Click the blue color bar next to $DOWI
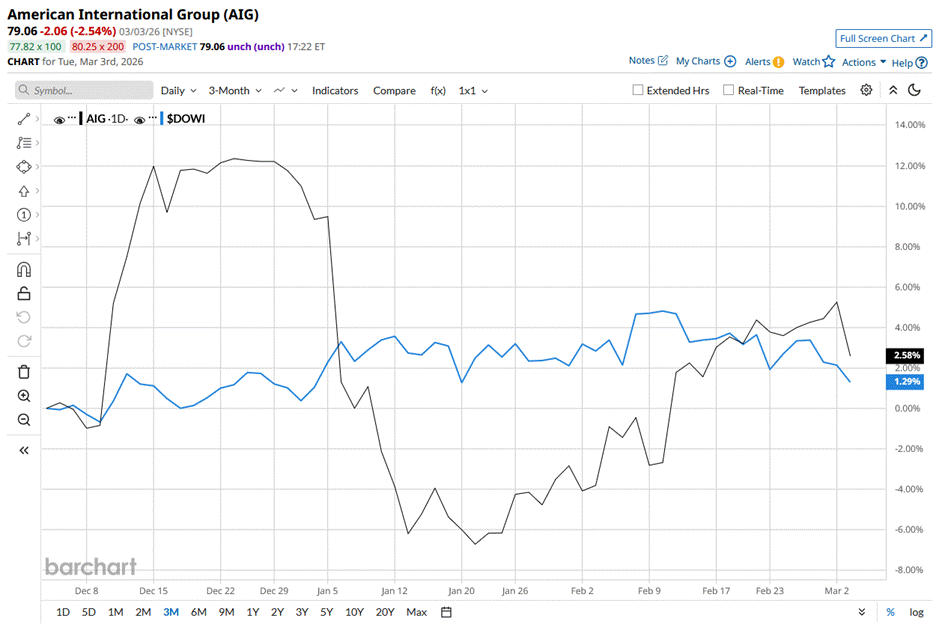The height and width of the screenshot is (624, 936). 163,118
